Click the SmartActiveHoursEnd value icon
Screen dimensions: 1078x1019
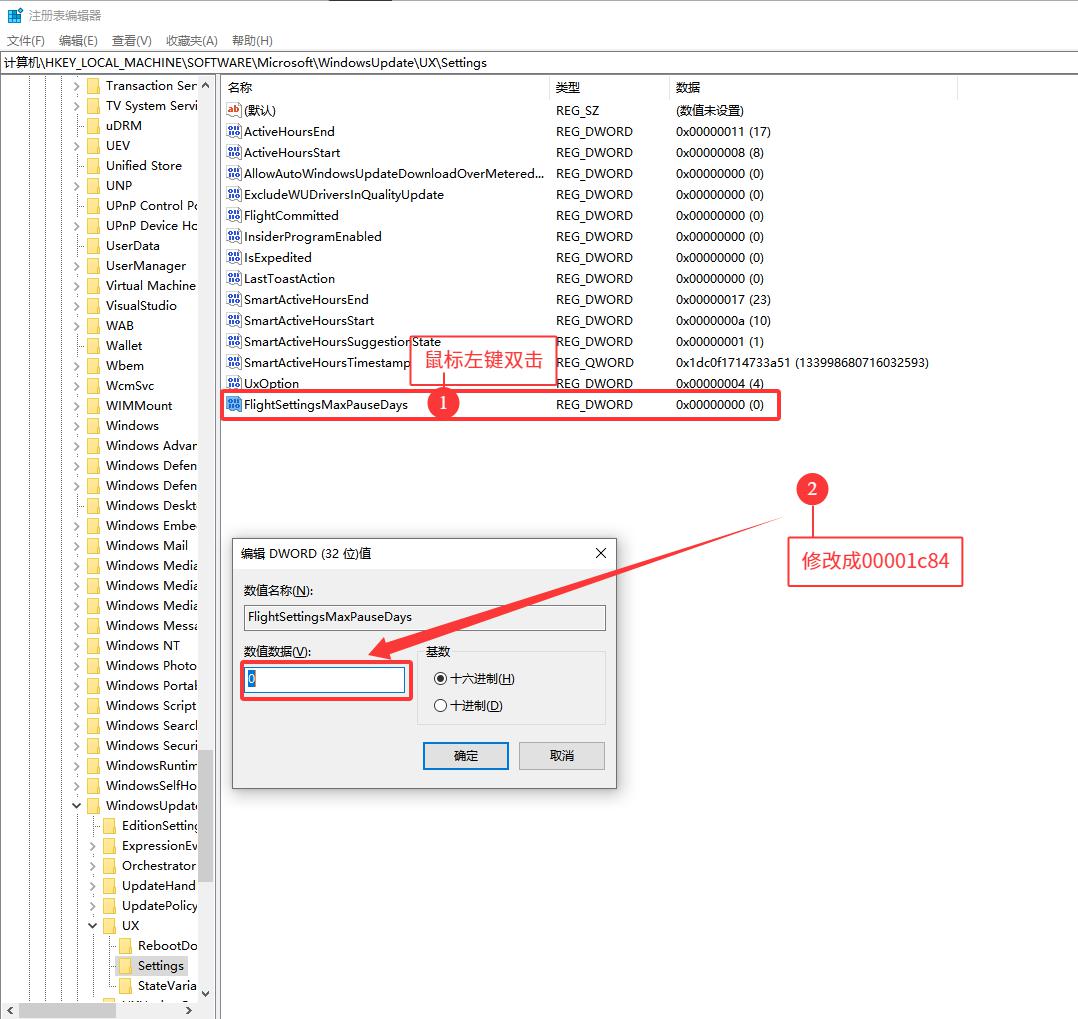pyautogui.click(x=234, y=300)
